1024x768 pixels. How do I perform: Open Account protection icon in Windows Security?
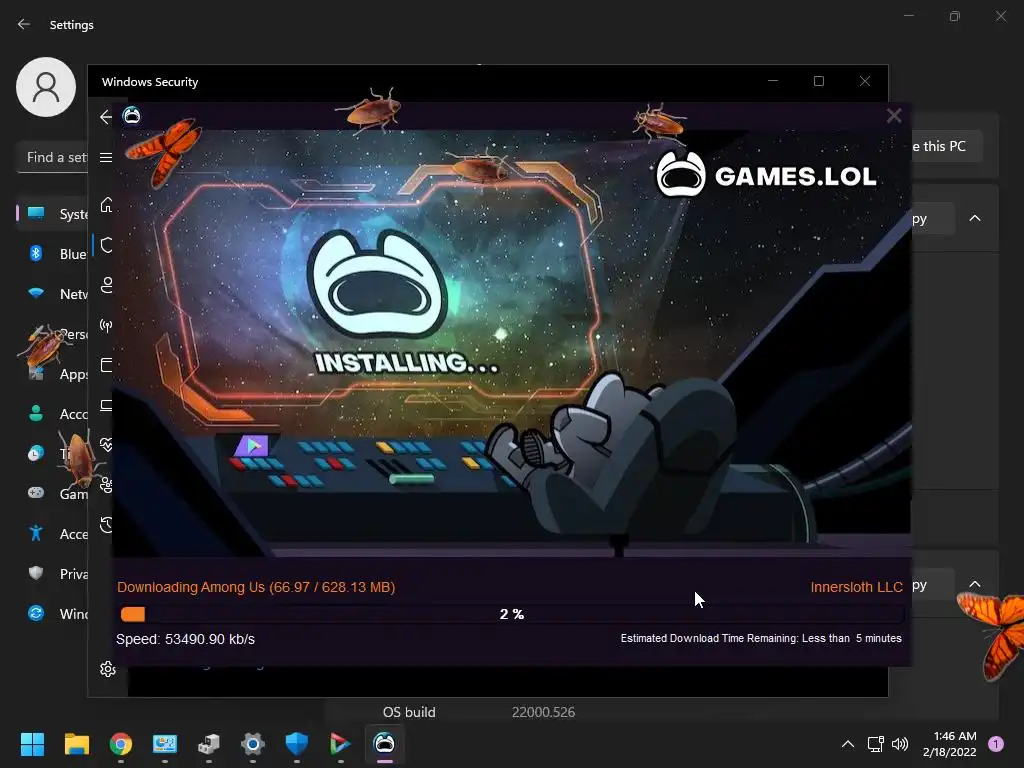[x=106, y=285]
